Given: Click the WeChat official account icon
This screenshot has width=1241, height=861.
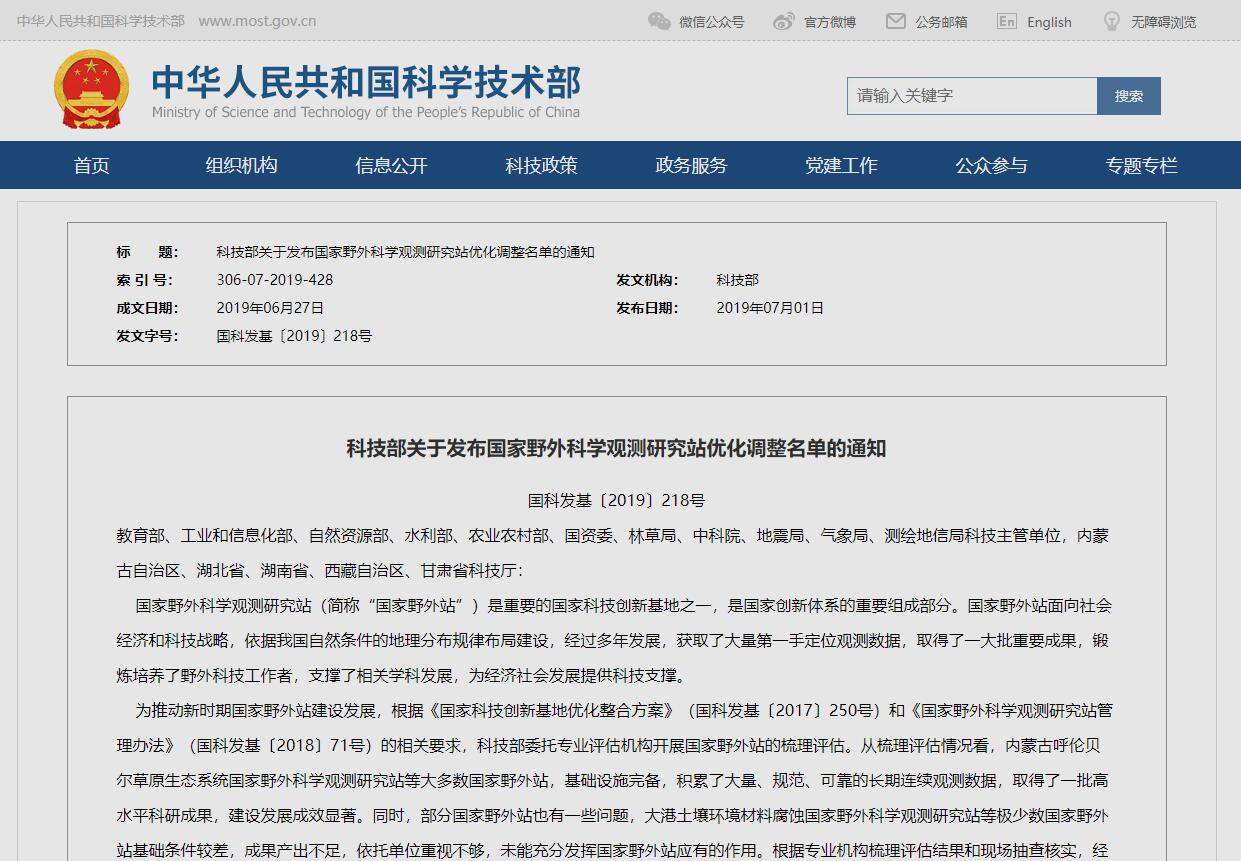Looking at the screenshot, I should pyautogui.click(x=659, y=21).
